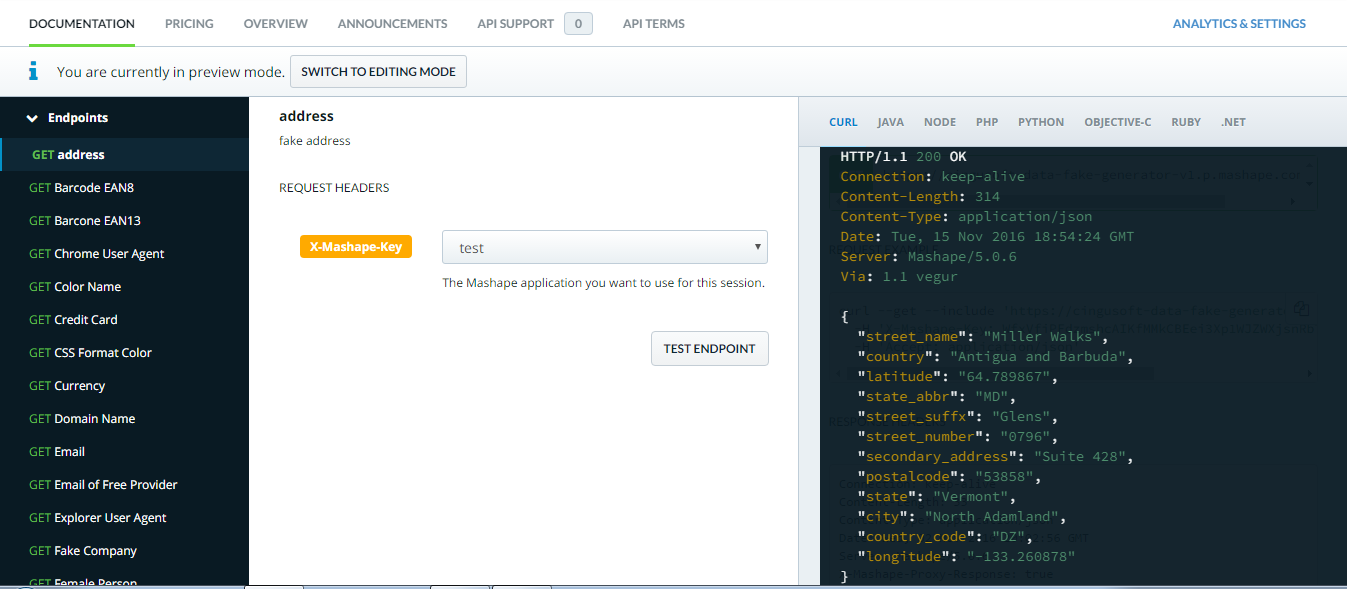1347x589 pixels.
Task: View the RUBY code sample
Action: pos(1185,121)
